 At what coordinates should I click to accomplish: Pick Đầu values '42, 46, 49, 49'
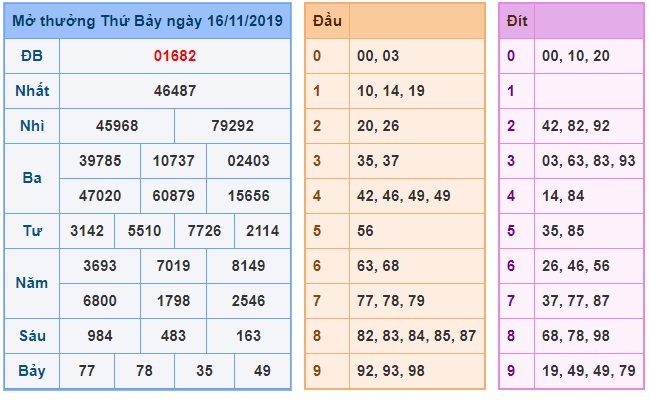(x=404, y=196)
